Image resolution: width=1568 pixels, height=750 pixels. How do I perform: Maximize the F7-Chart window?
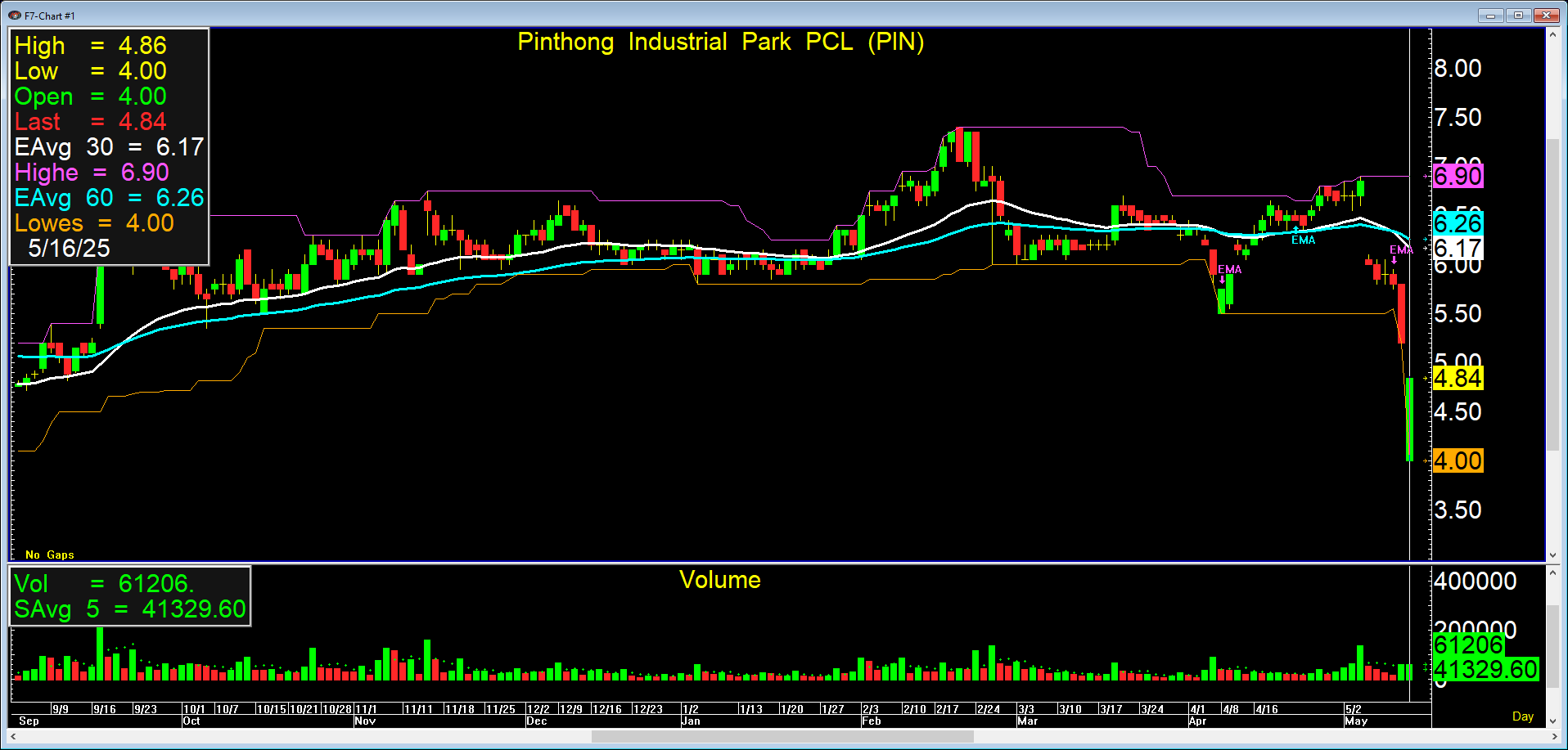pyautogui.click(x=1518, y=16)
